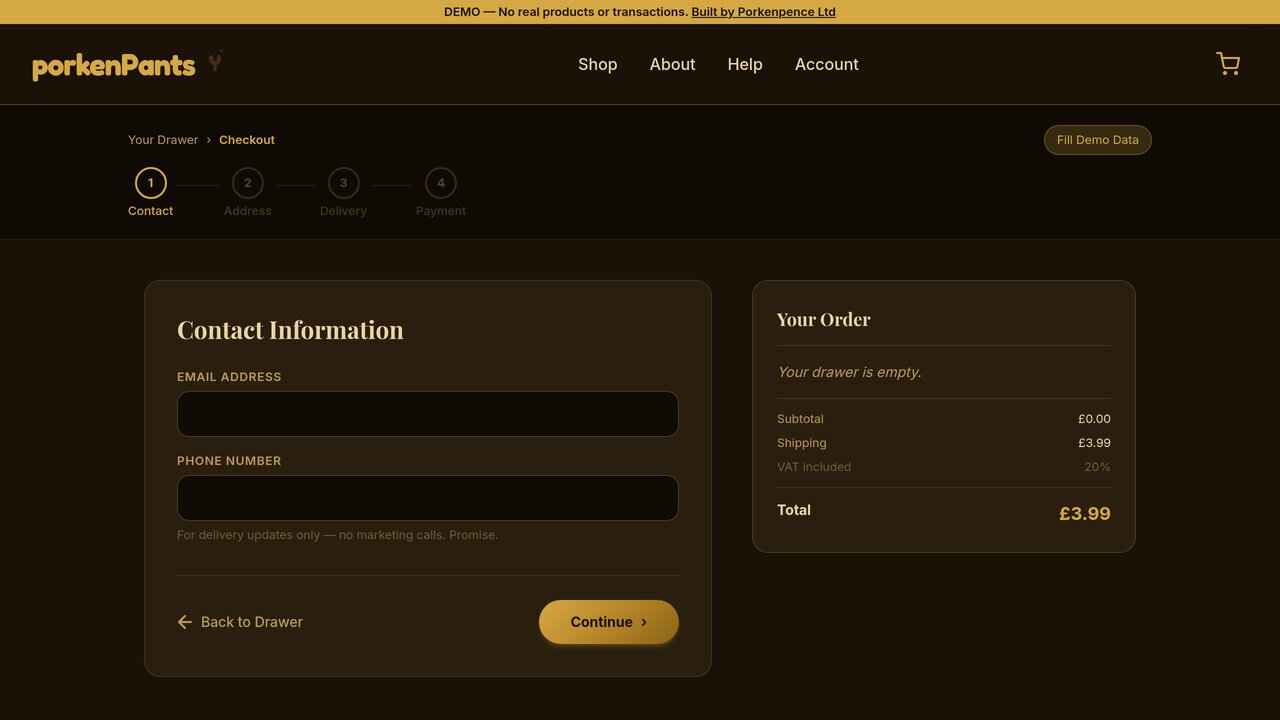Click the Fill Demo Data button
Viewport: 1280px width, 720px height.
1098,140
